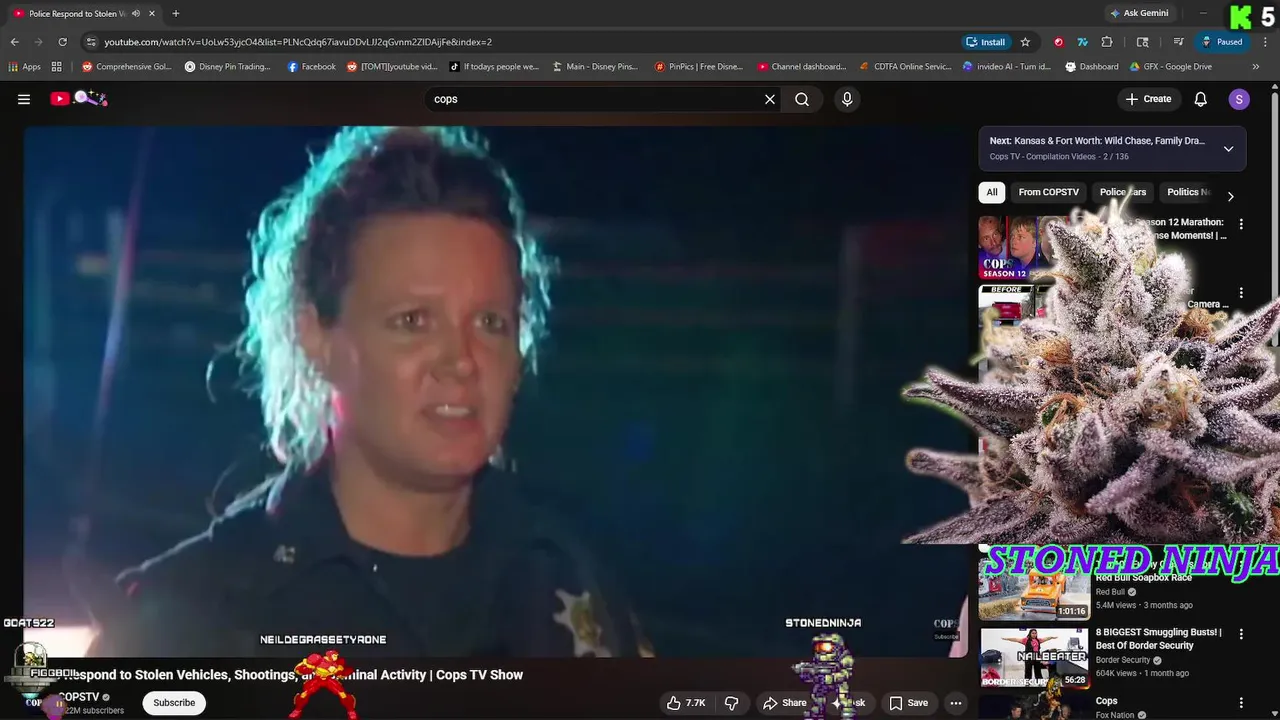
Task: Open the Comprehensive Gol... bookmark
Action: (127, 67)
